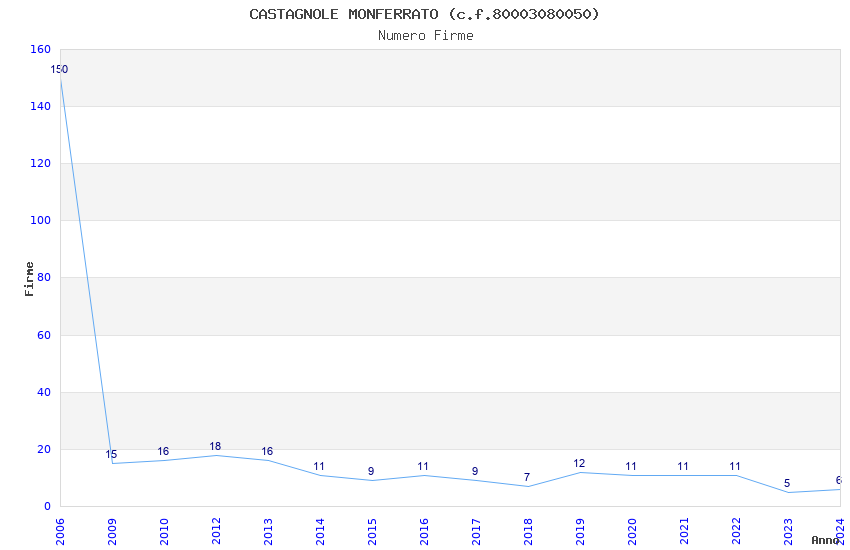850x550 pixels.
Task: Click the y-axis value 80
Action: click(x=44, y=277)
